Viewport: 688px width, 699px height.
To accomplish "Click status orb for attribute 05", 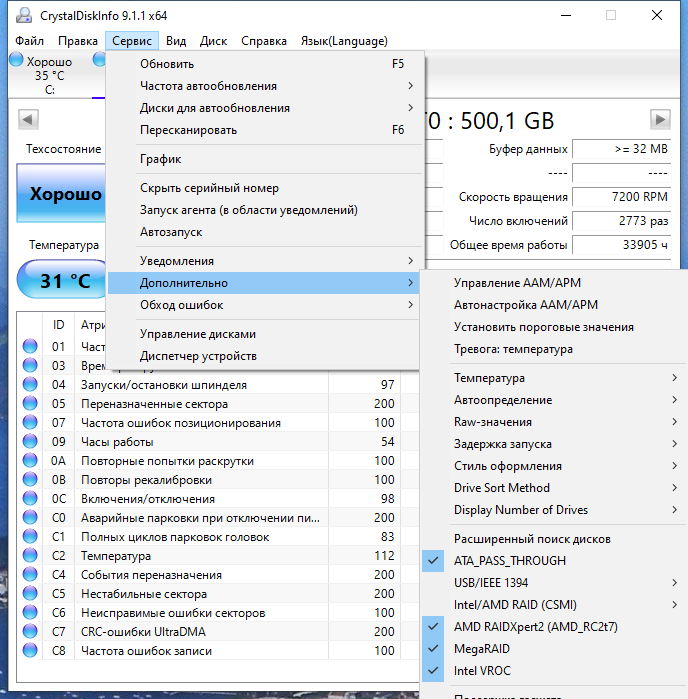I will point(30,403).
